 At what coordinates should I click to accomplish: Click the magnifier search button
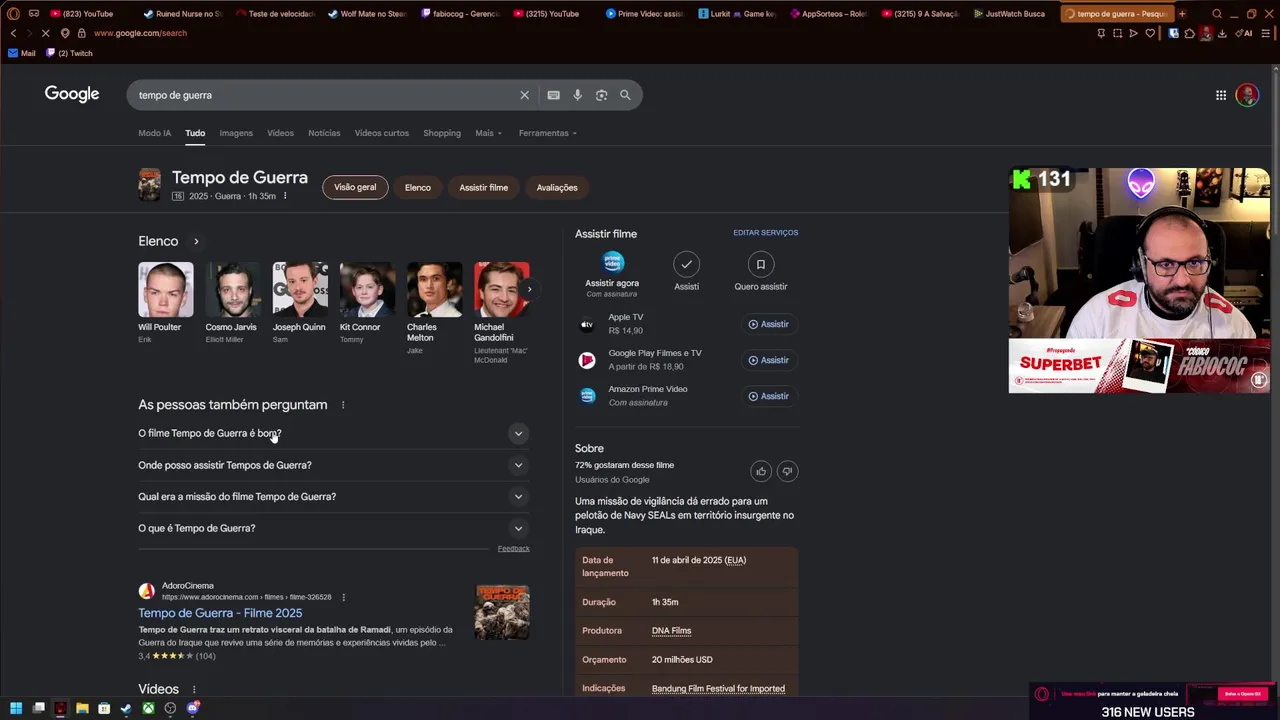(x=625, y=95)
